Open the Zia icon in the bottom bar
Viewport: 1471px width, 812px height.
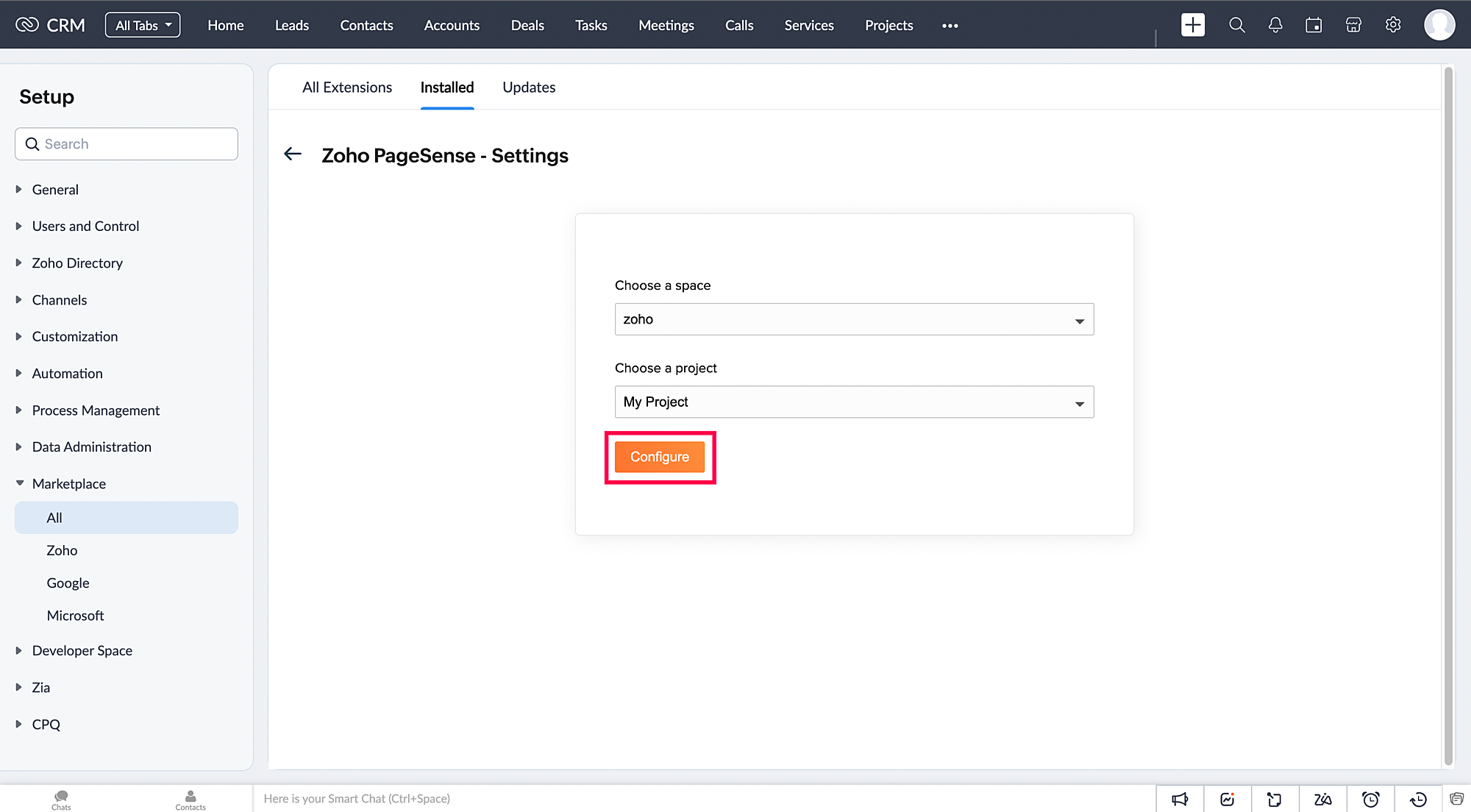pos(1322,799)
